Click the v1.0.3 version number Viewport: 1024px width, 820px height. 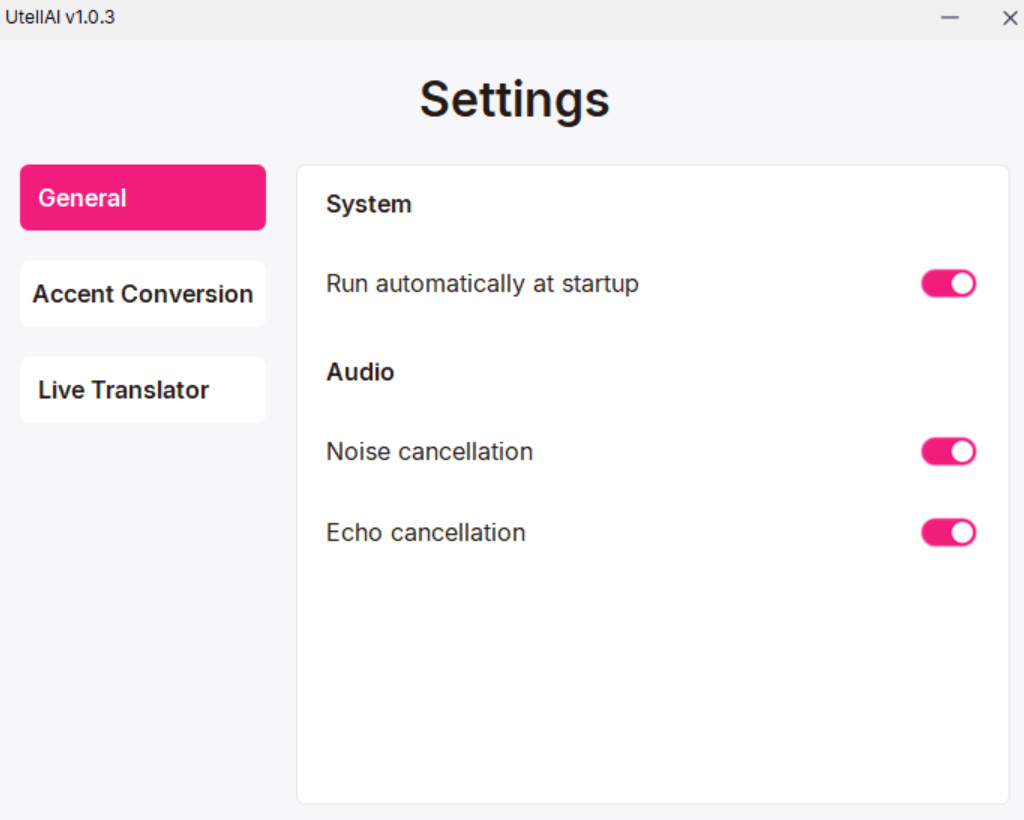(x=90, y=18)
